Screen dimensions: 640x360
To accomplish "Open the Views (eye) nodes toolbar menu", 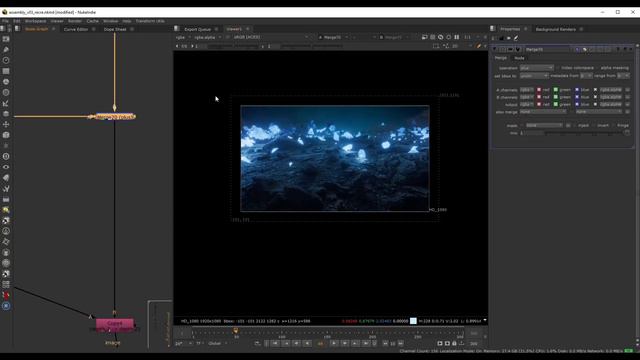I will coord(6,167).
